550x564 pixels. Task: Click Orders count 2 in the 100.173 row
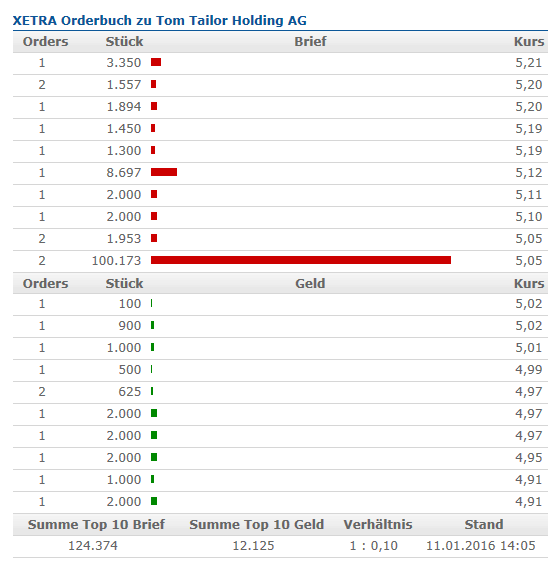pyautogui.click(x=42, y=261)
